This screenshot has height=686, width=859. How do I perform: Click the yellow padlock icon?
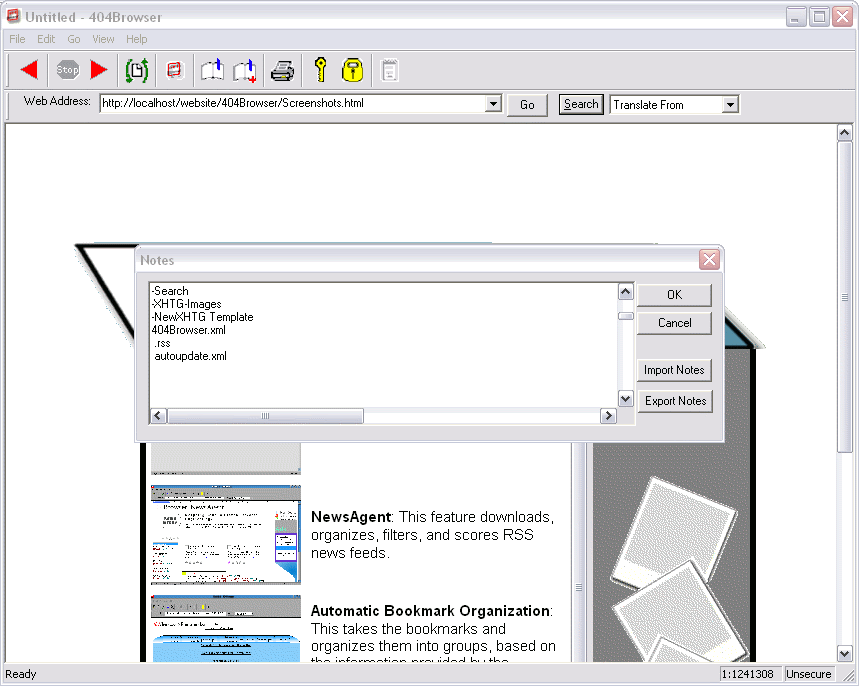point(352,70)
